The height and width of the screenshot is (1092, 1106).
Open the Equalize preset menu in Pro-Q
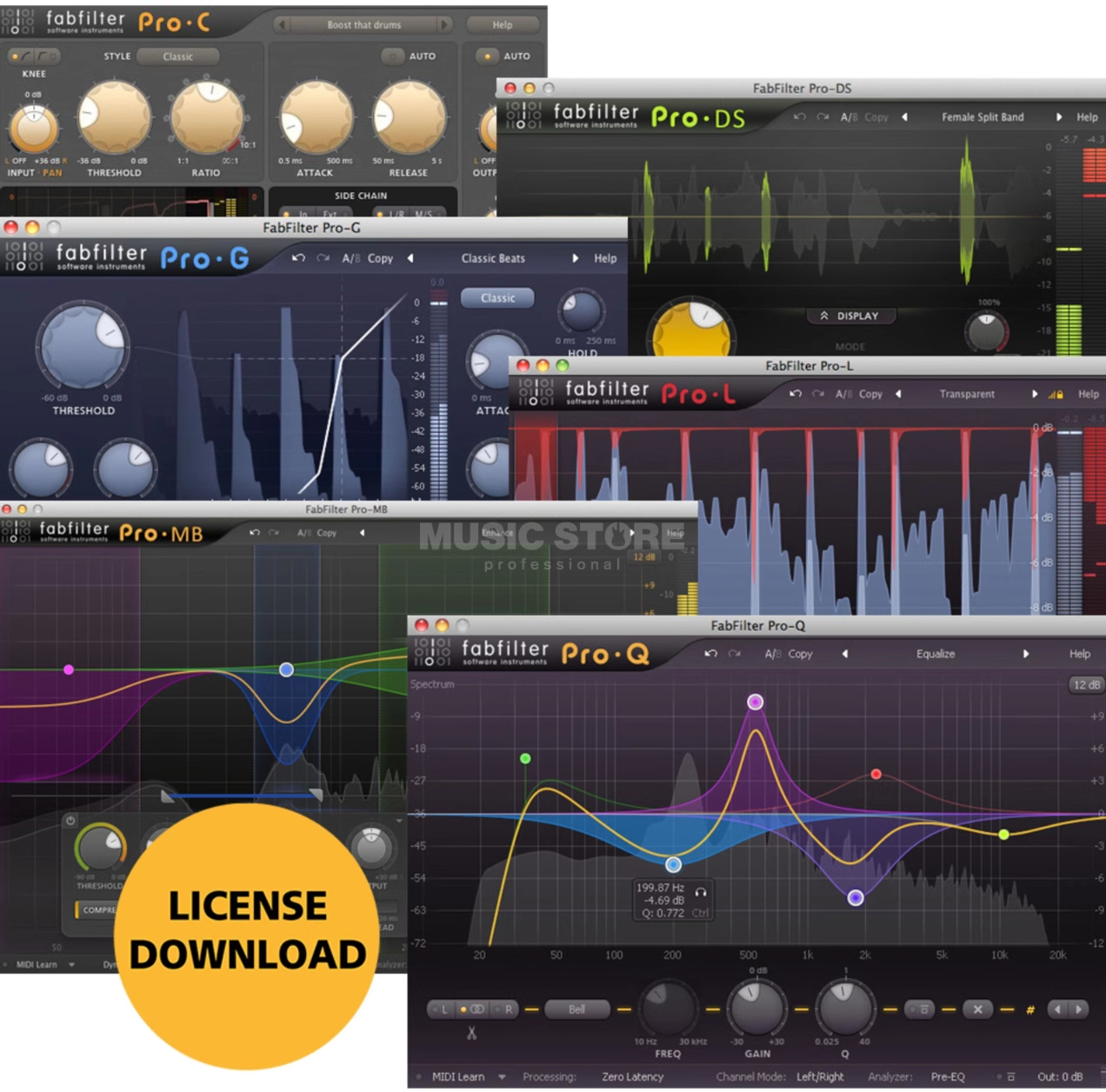coord(936,654)
